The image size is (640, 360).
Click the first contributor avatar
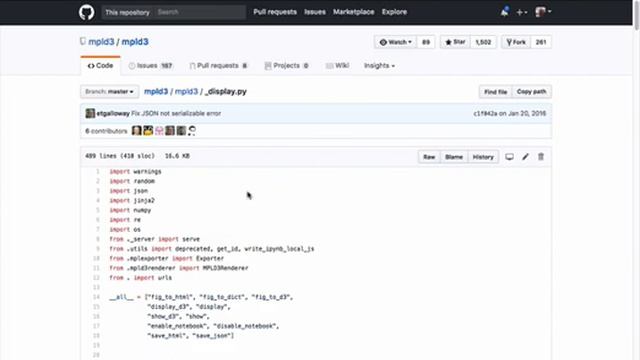tap(136, 131)
